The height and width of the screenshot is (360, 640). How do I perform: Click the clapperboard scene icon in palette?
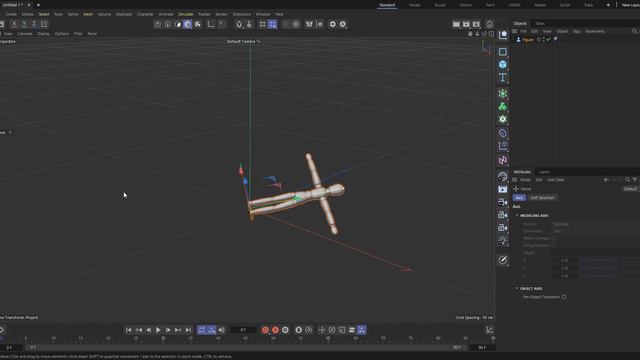[x=502, y=189]
